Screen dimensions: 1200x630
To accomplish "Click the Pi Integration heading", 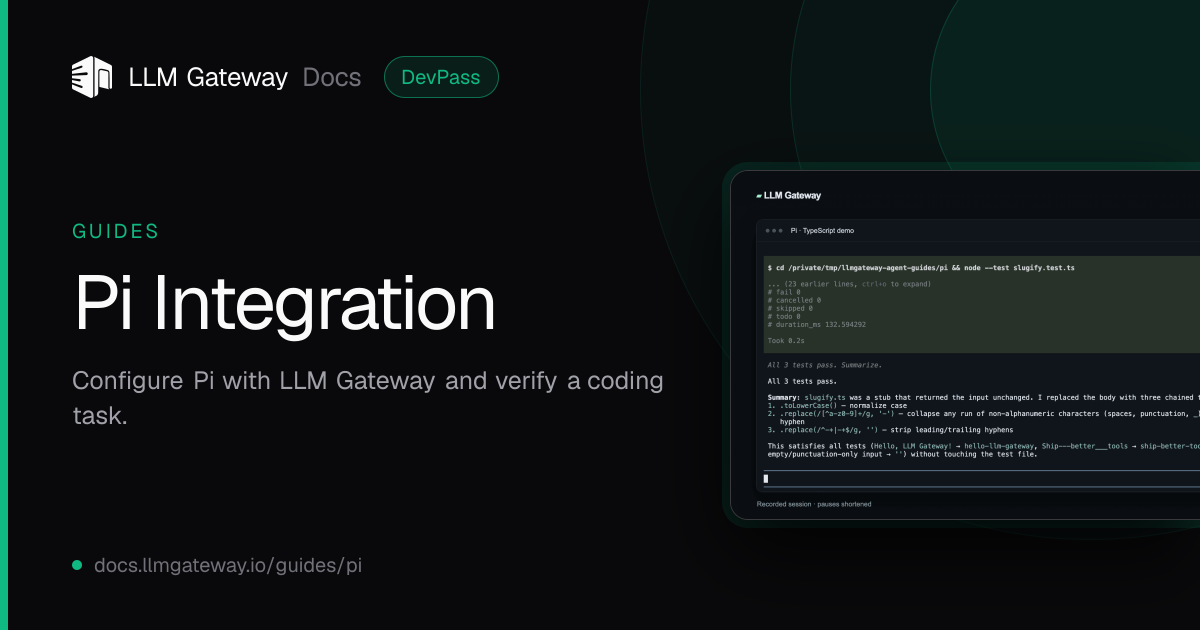I will click(x=285, y=304).
